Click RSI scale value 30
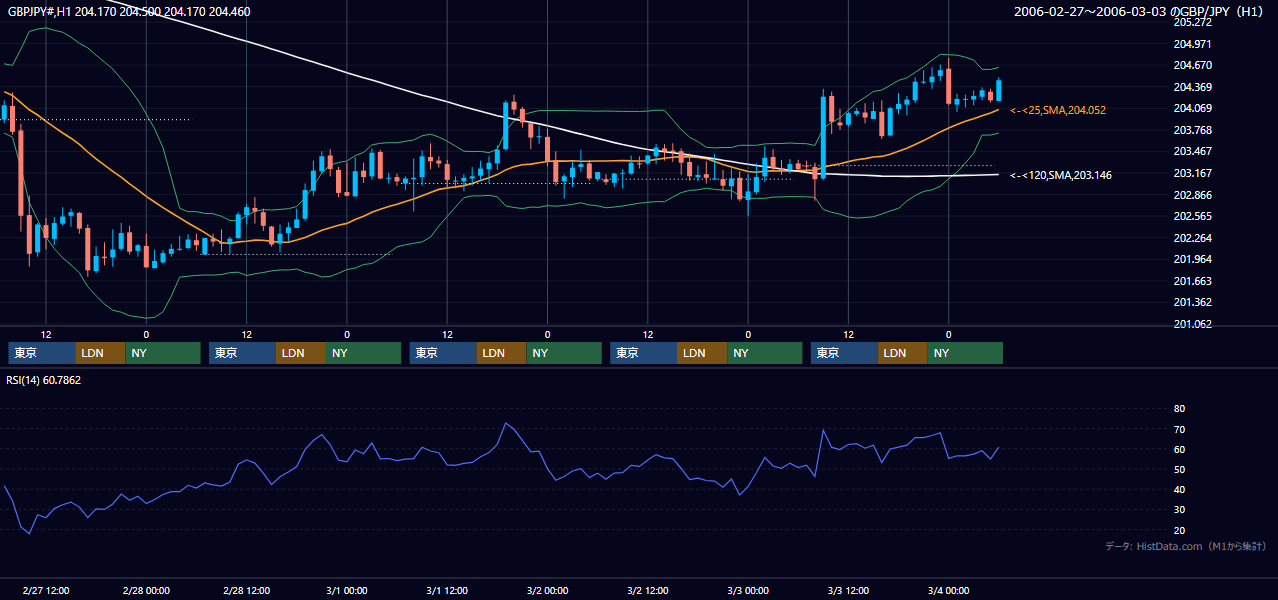 (x=1179, y=510)
